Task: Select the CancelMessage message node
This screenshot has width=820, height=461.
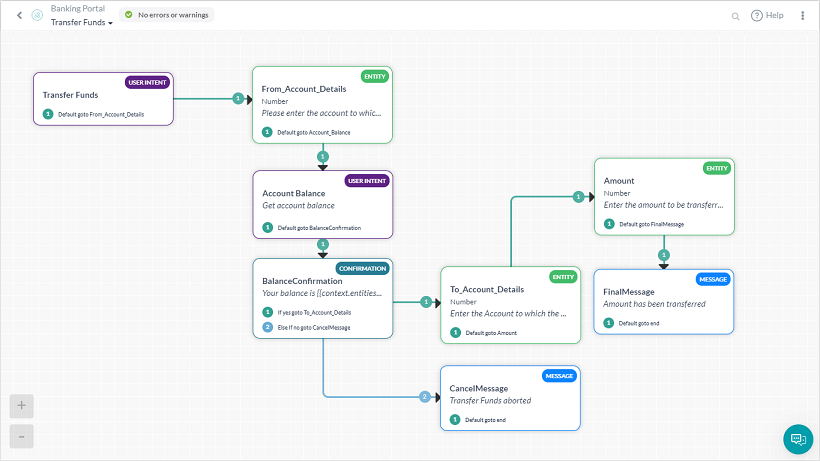Action: [x=510, y=398]
